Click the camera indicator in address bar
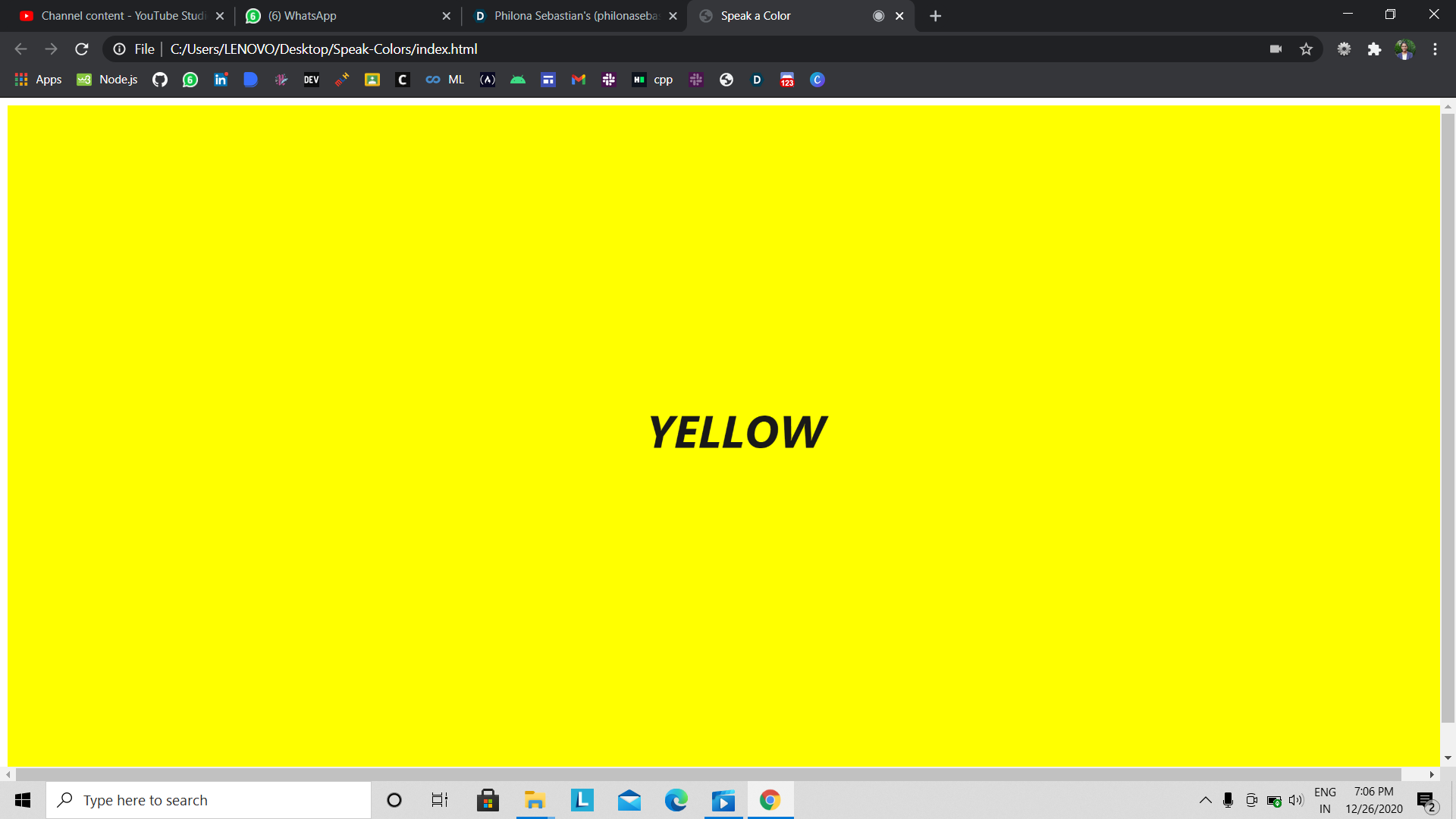The width and height of the screenshot is (1456, 819). click(1276, 49)
